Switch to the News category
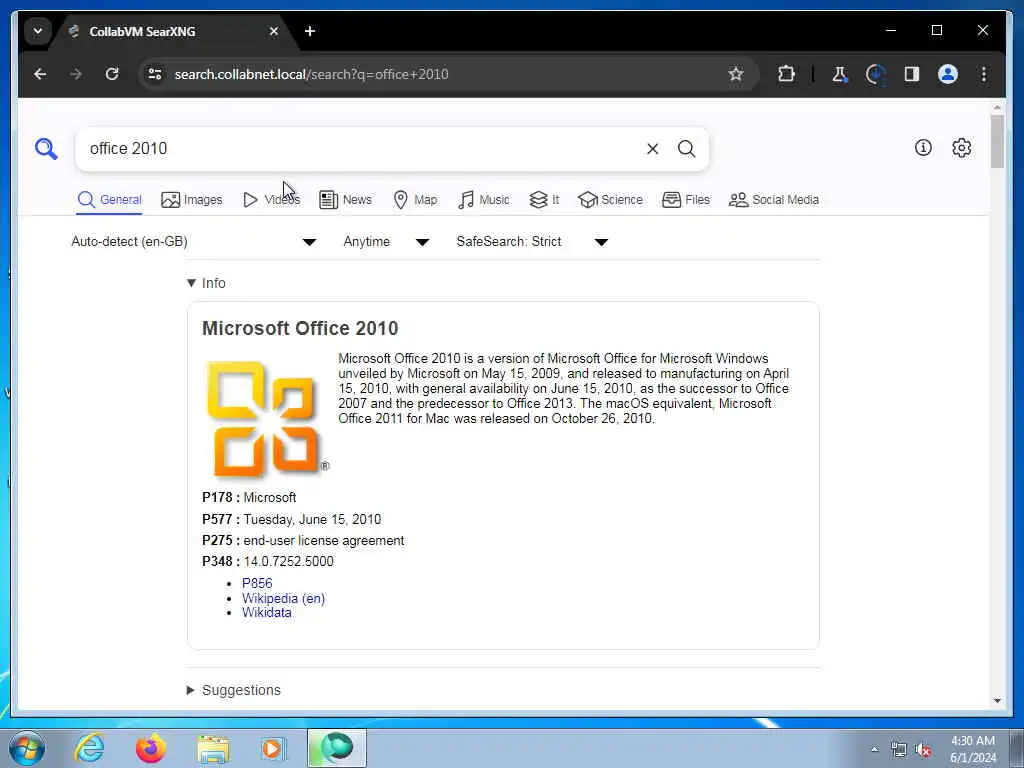This screenshot has width=1024, height=768. [x=345, y=200]
